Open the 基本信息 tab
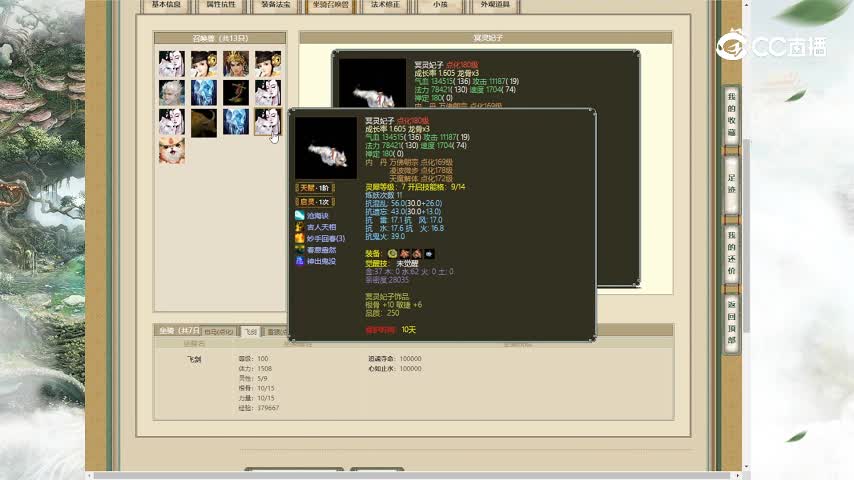Screen dimensions: 854x480 (166, 6)
